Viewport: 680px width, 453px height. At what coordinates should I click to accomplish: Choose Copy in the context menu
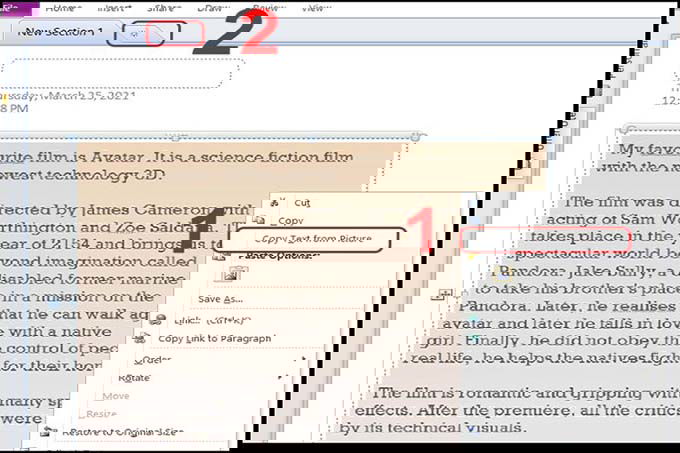click(291, 221)
